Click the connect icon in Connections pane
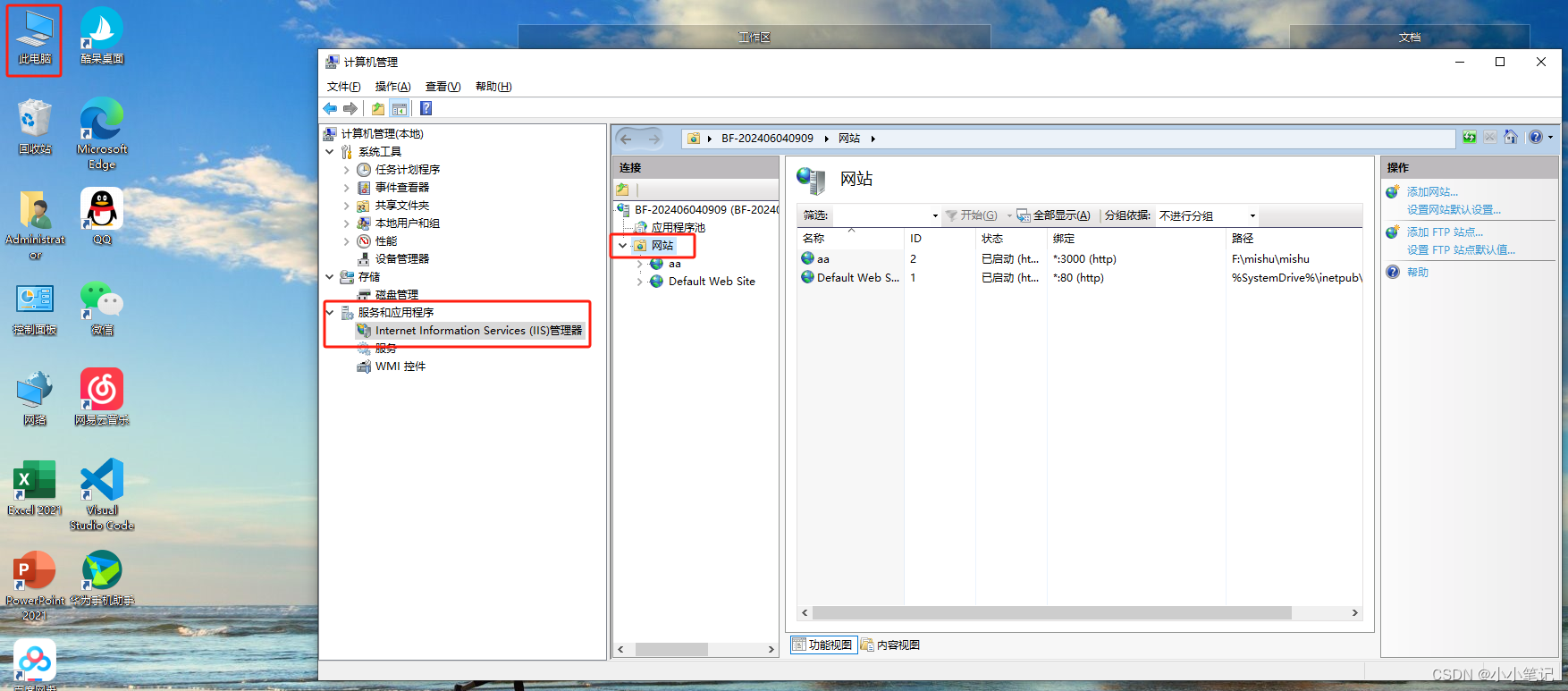This screenshot has width=1568, height=691. 622,190
